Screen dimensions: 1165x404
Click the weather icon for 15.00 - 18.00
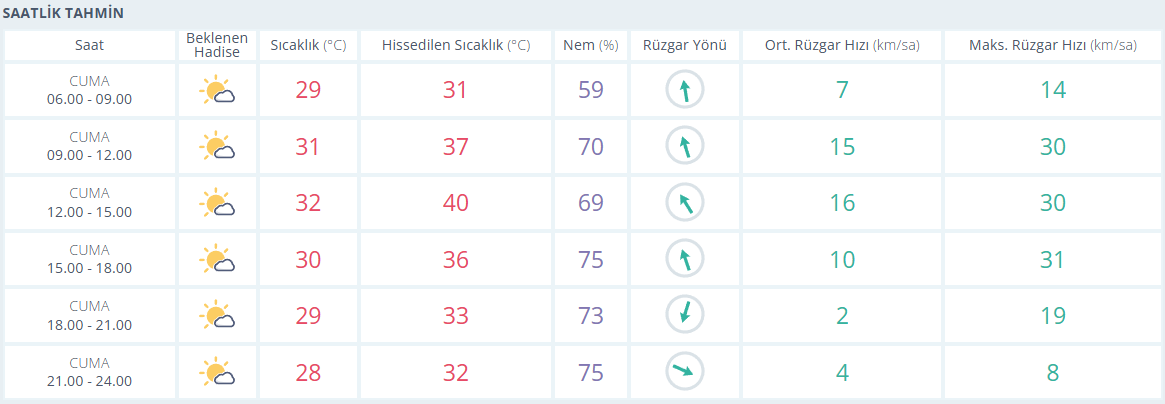click(x=217, y=259)
